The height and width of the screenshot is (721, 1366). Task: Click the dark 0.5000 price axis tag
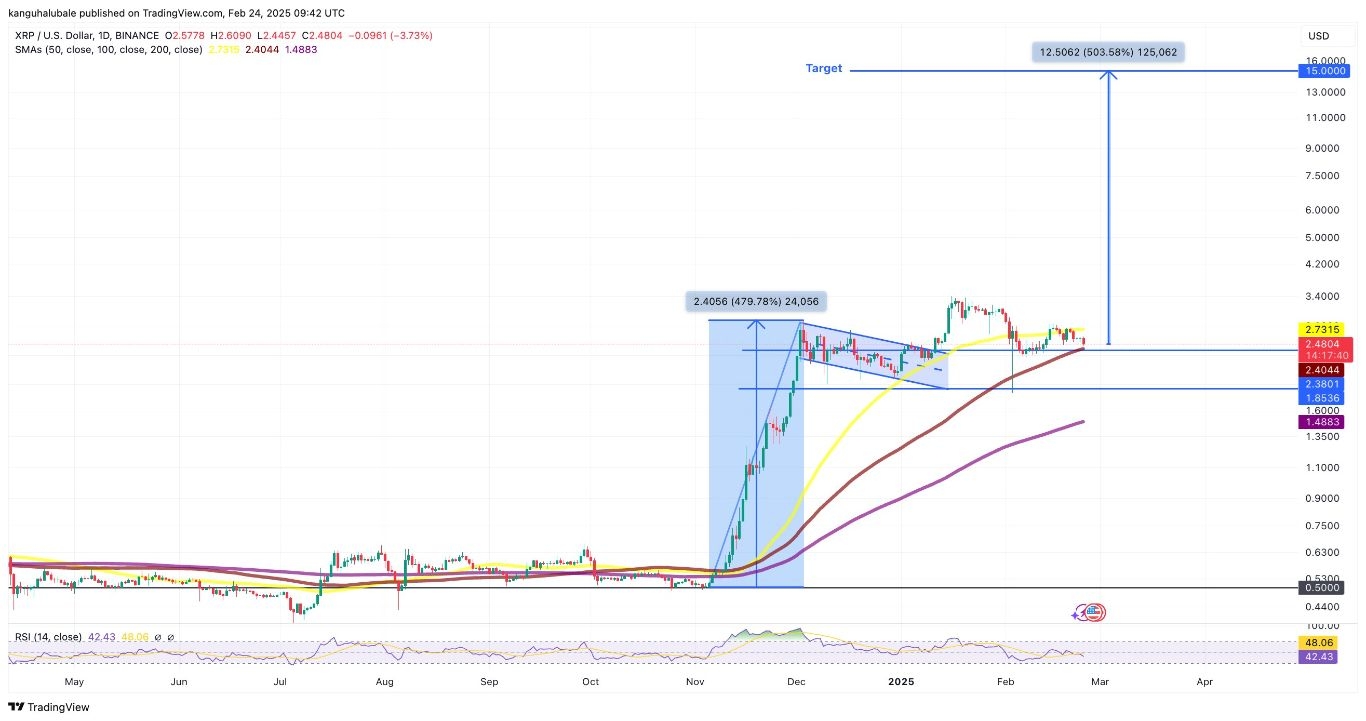1322,589
